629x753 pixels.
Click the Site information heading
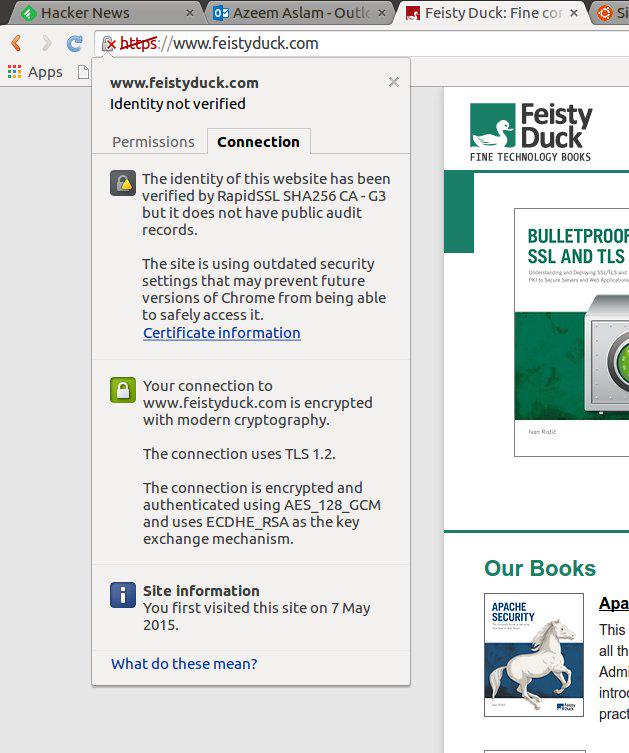(201, 591)
